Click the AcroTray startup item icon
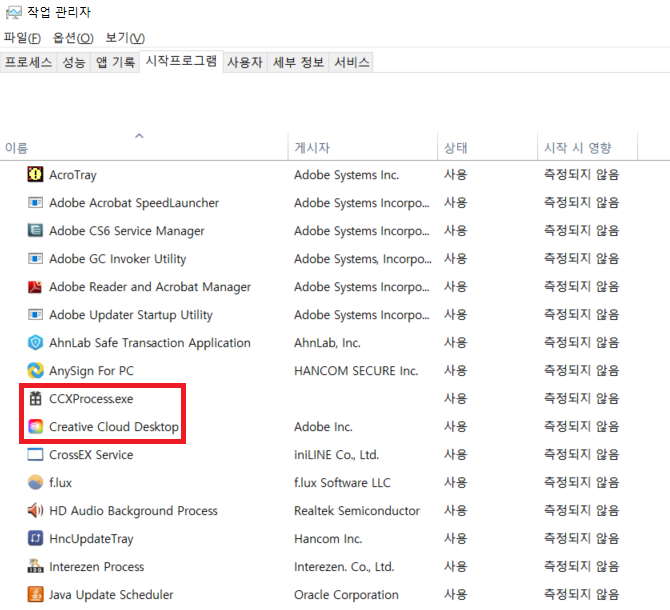Viewport: 670px width, 610px height. coord(35,174)
